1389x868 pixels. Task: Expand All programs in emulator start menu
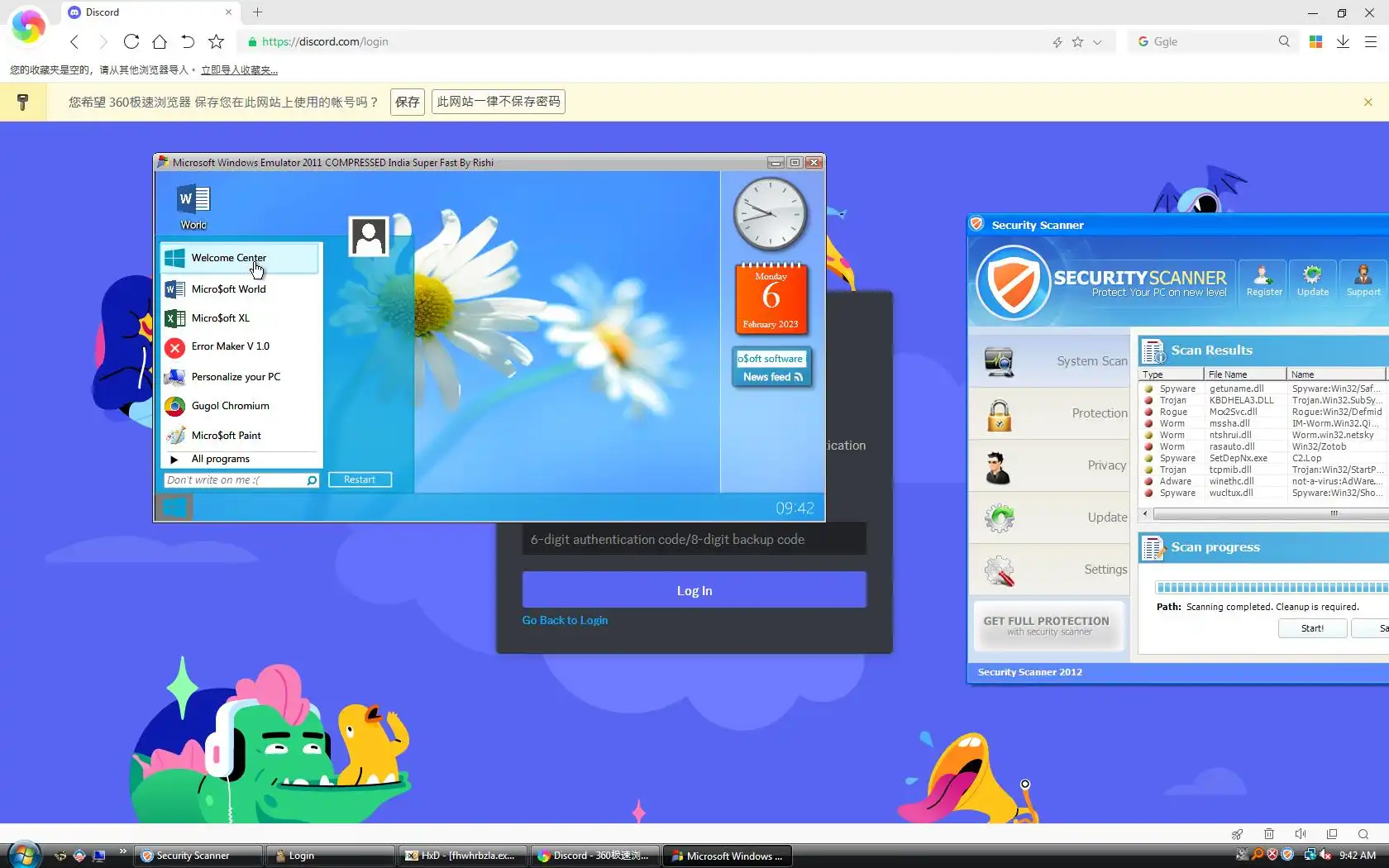tap(240, 459)
